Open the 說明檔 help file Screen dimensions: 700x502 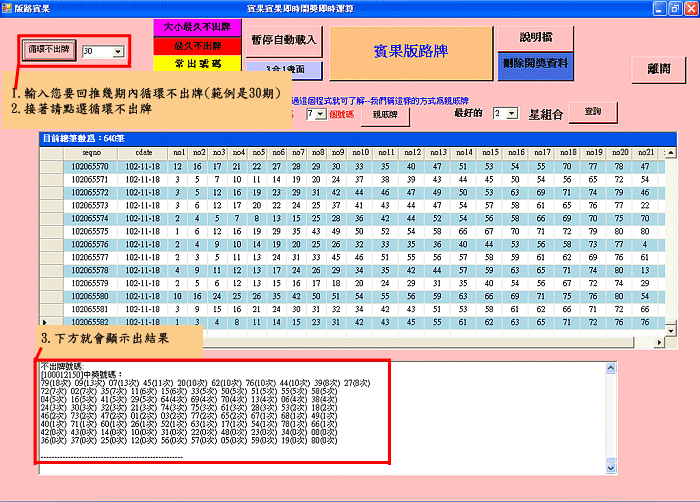click(535, 37)
